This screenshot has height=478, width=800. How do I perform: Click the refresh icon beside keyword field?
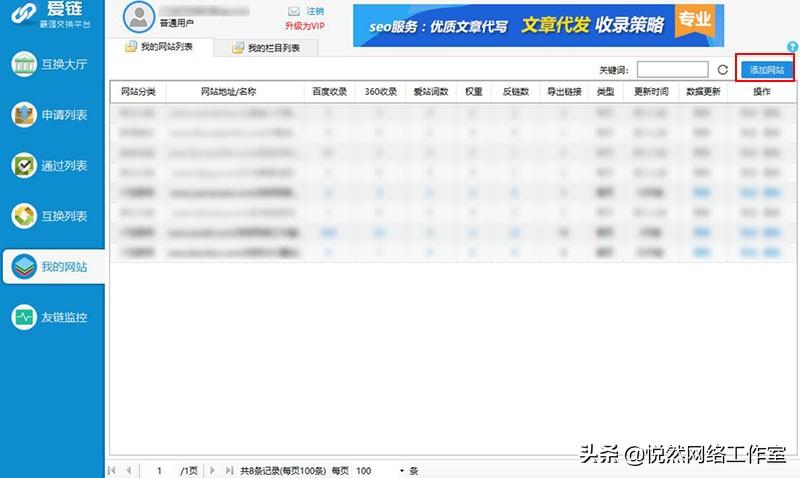[x=722, y=70]
